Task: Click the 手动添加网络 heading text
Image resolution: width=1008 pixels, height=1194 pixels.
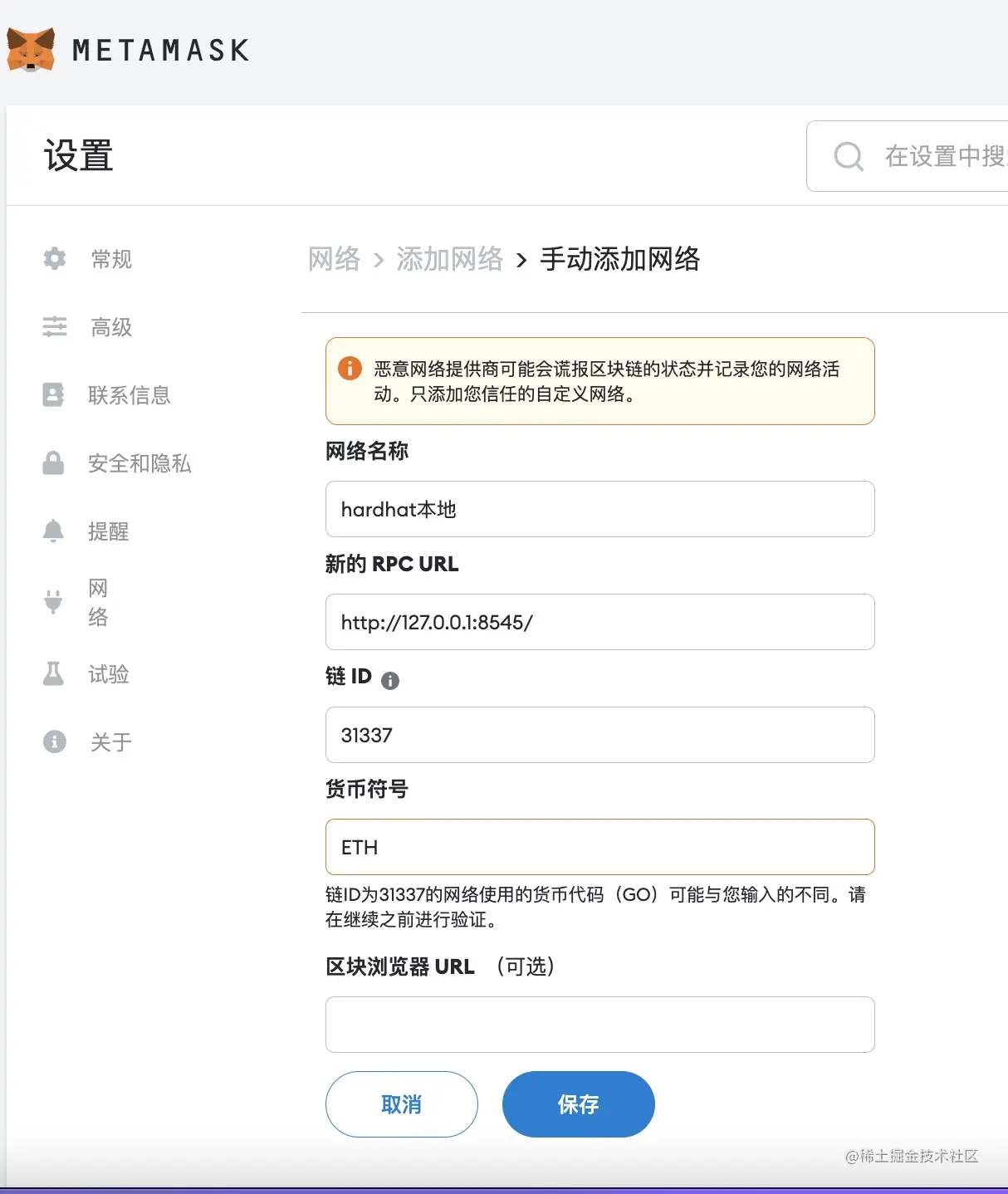Action: [x=620, y=259]
